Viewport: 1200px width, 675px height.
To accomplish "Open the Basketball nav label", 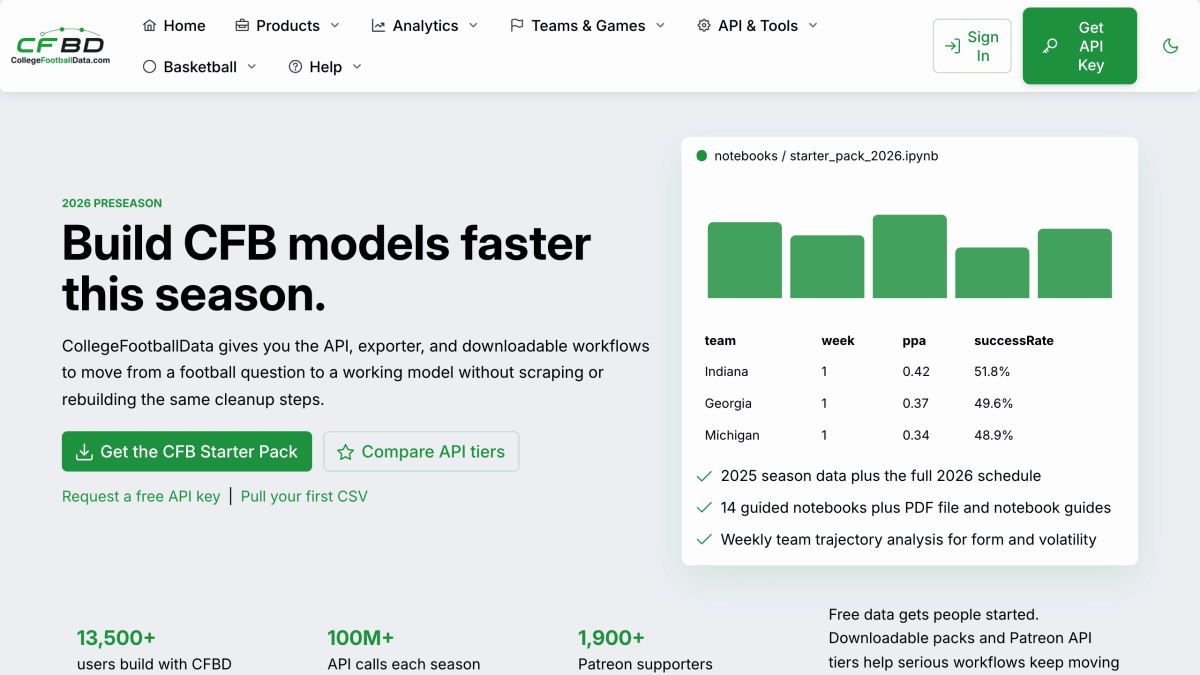I will click(200, 66).
